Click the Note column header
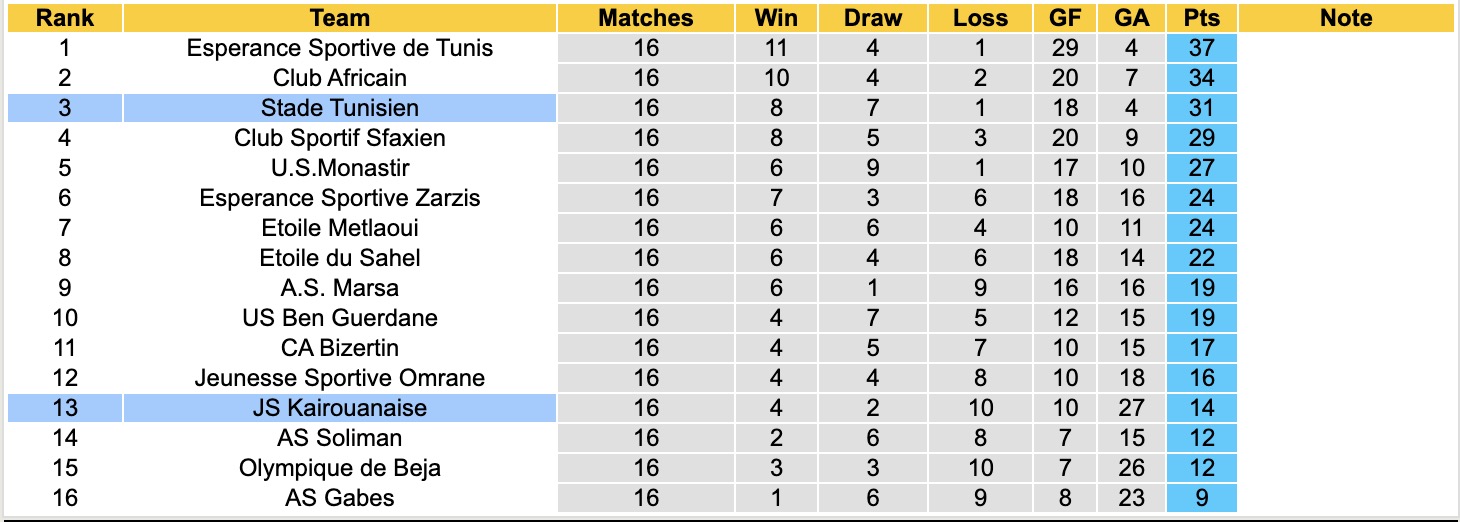 (x=1346, y=18)
